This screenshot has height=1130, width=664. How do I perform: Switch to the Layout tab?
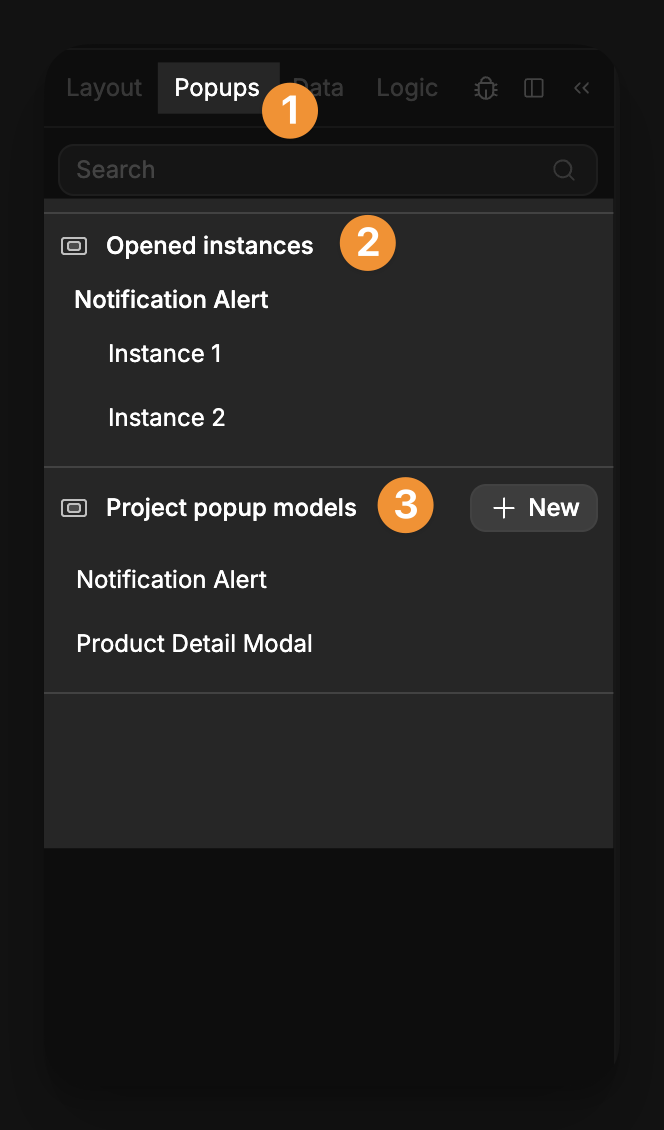[103, 88]
